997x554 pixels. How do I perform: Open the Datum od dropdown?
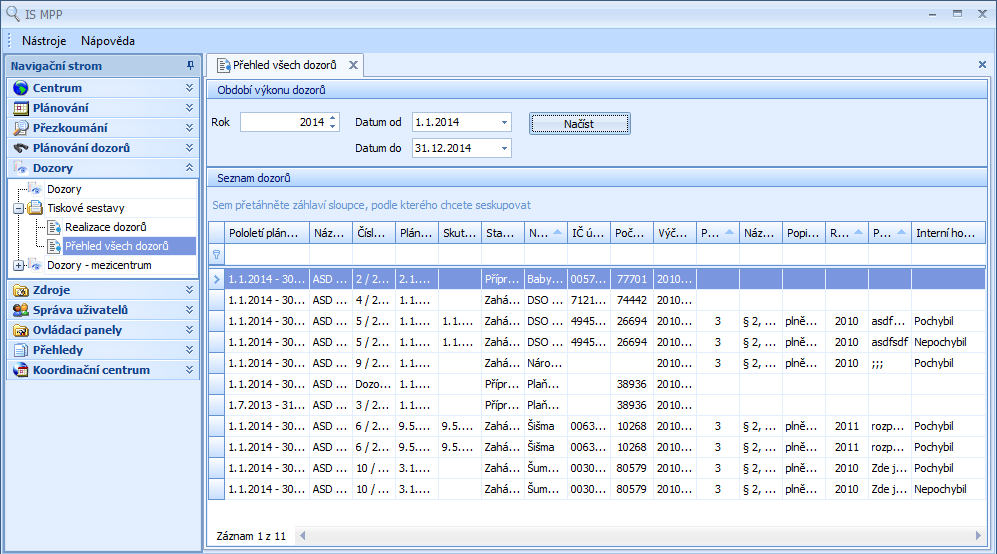pos(504,122)
